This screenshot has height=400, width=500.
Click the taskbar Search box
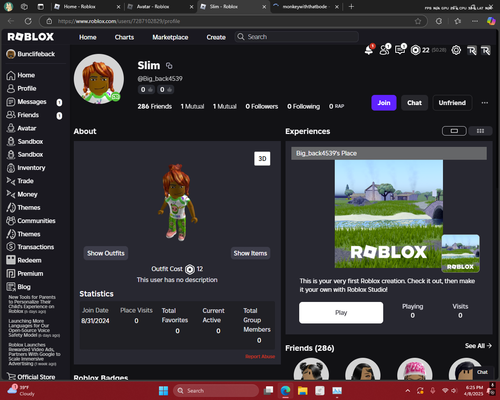(x=216, y=390)
